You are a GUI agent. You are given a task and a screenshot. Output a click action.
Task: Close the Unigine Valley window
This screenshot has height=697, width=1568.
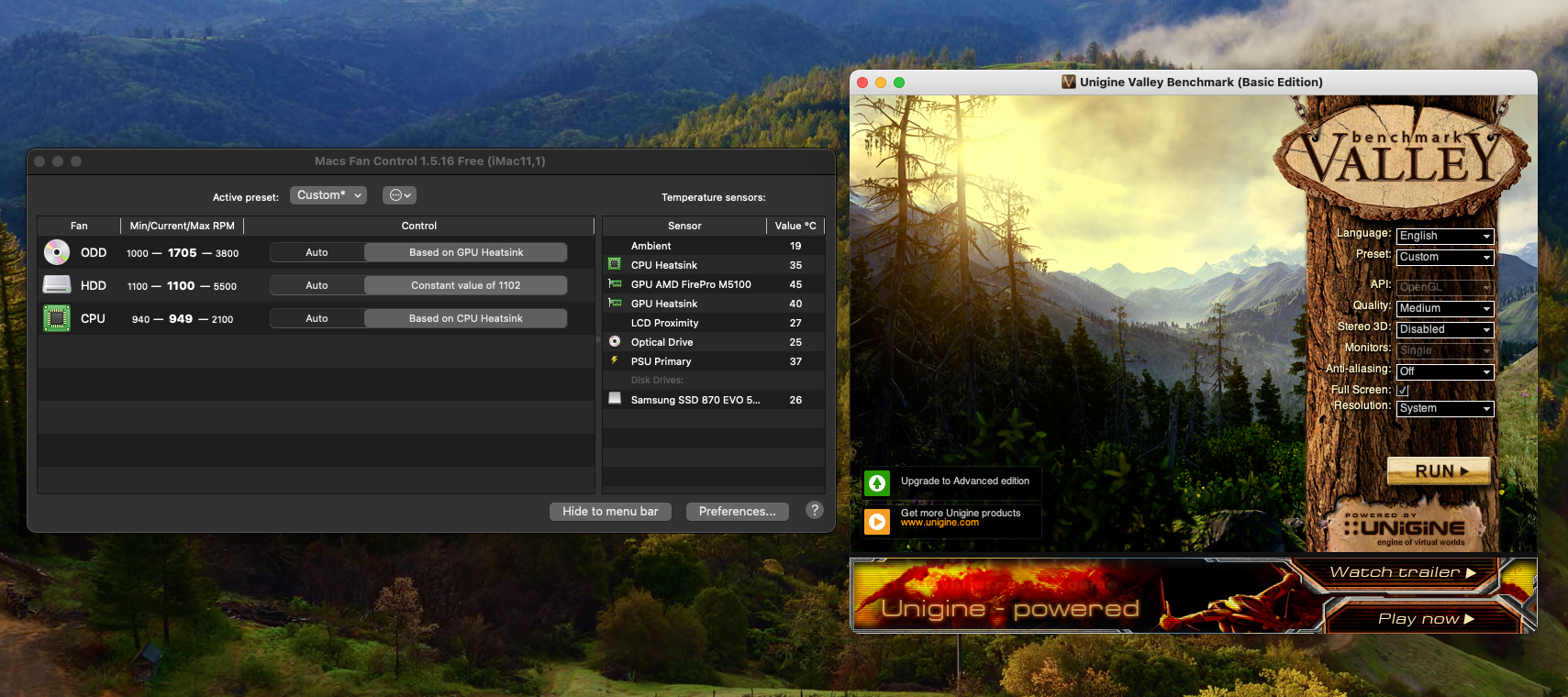tap(862, 83)
